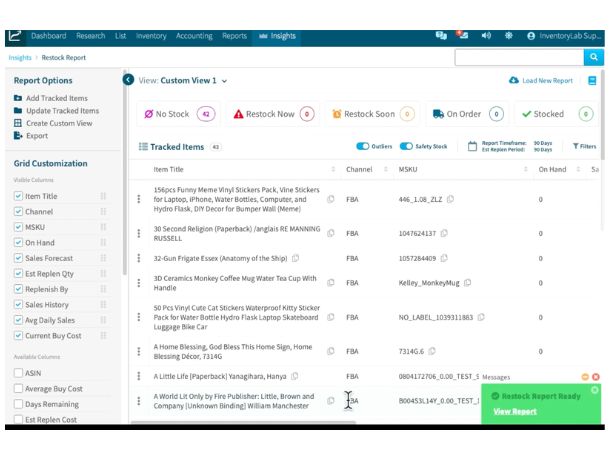Toggle the Outliers switch

[363, 146]
